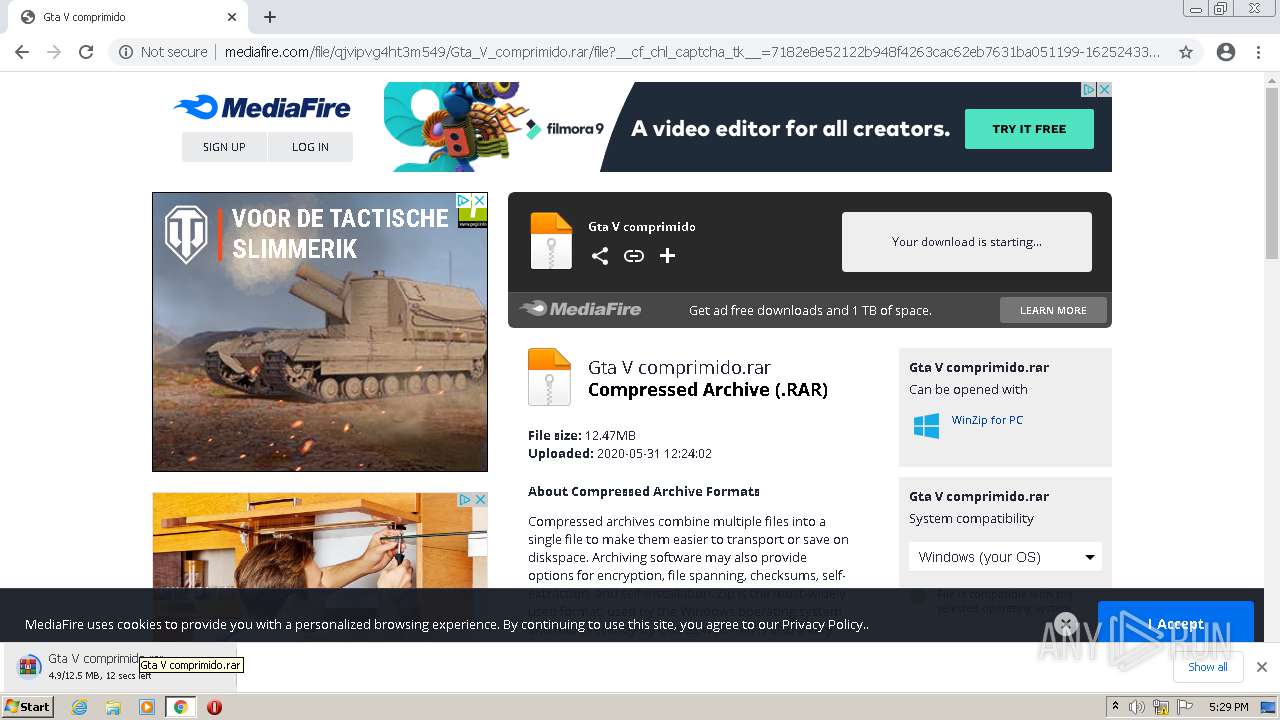Click the red Opera icon in taskbar
The width and height of the screenshot is (1280, 720).
[x=214, y=707]
